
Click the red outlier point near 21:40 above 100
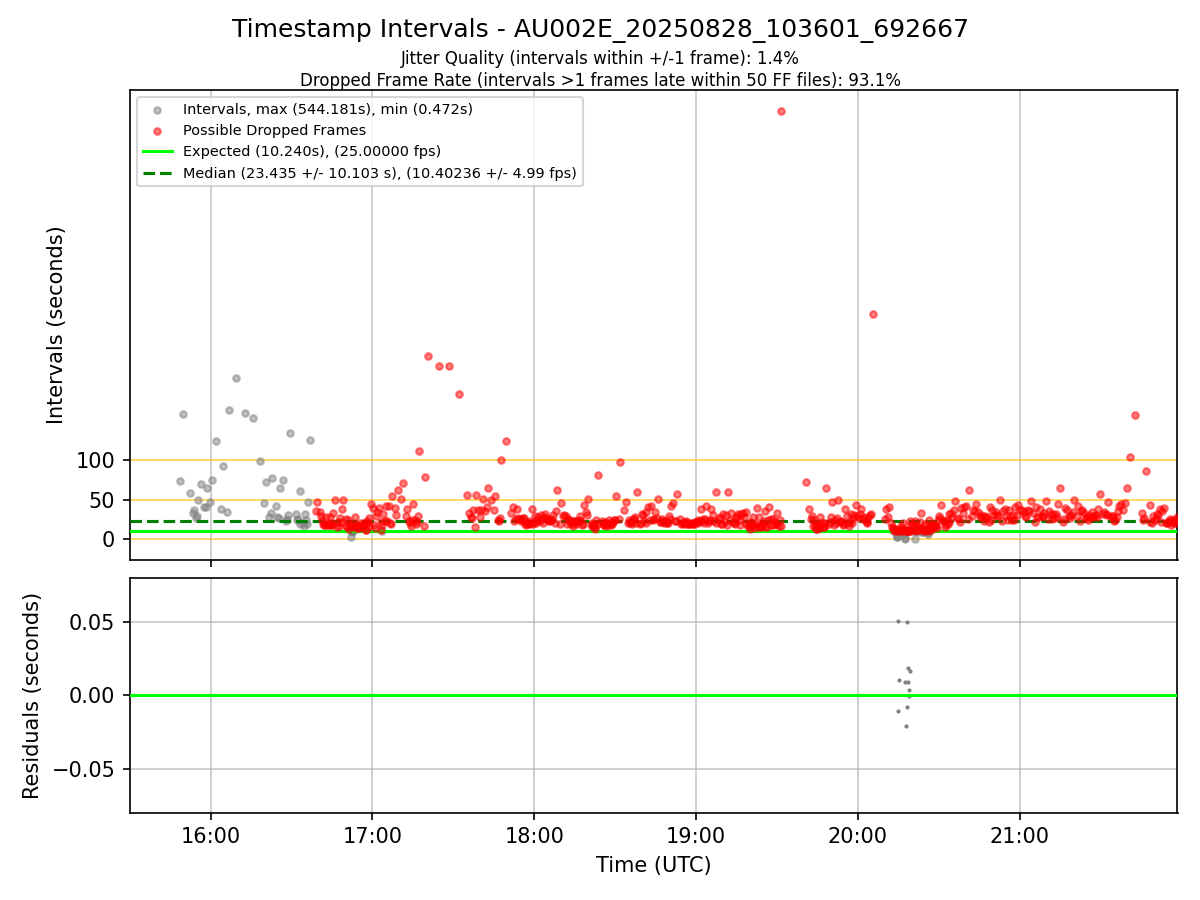[x=1135, y=415]
